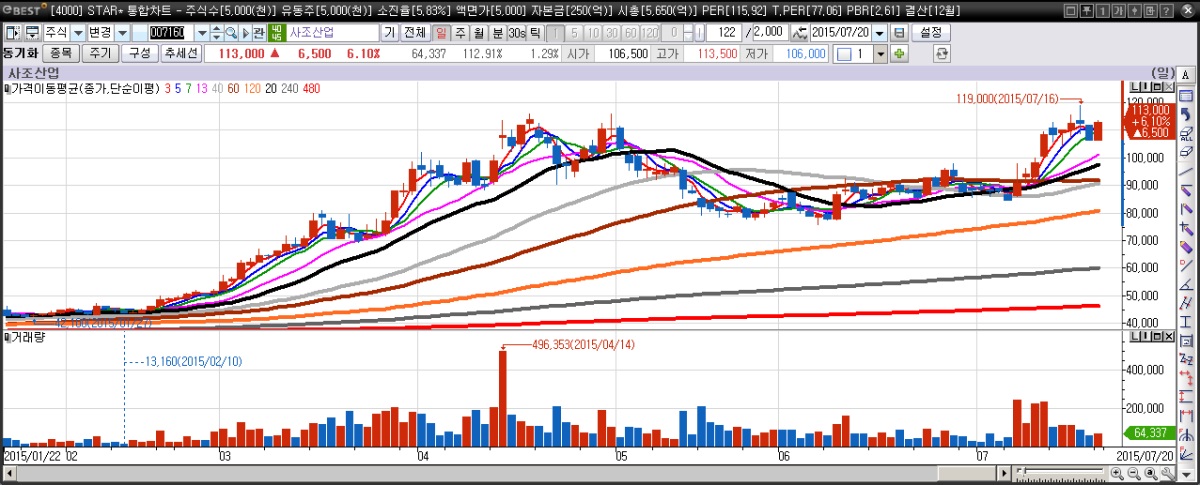Screen dimensions: 1200x485
Task: Click the 496,353(2015/04/14) volume peak label
Action: tap(581, 344)
